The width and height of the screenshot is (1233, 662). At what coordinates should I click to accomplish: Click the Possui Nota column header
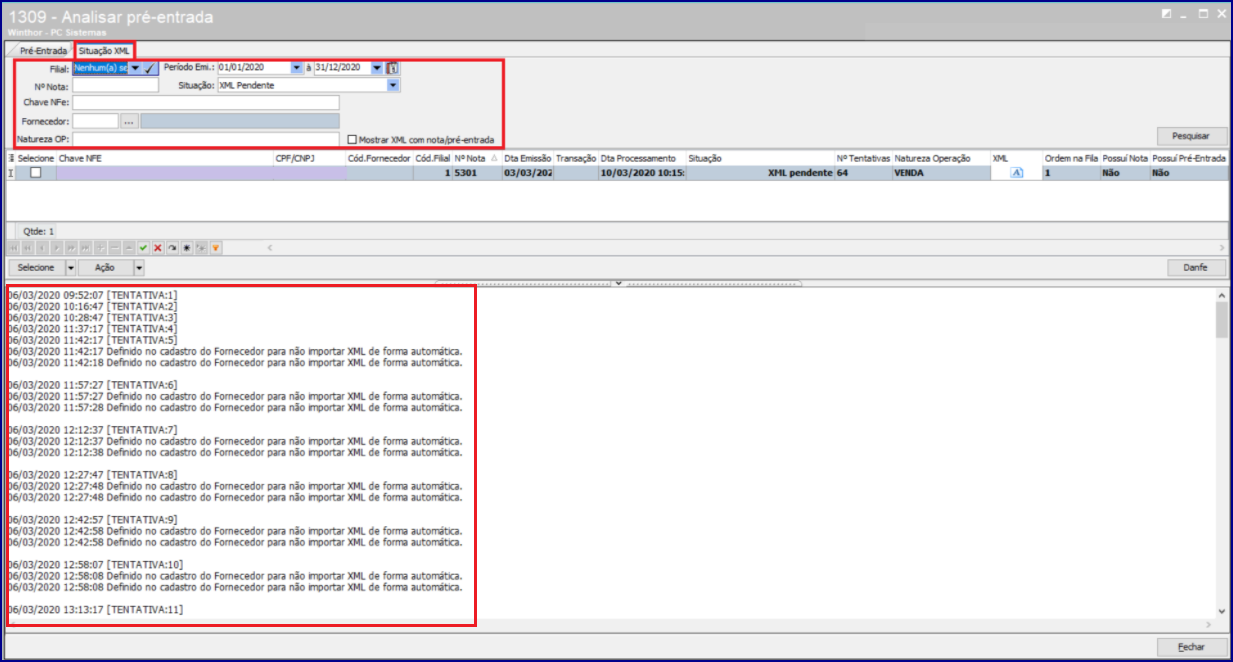1125,158
